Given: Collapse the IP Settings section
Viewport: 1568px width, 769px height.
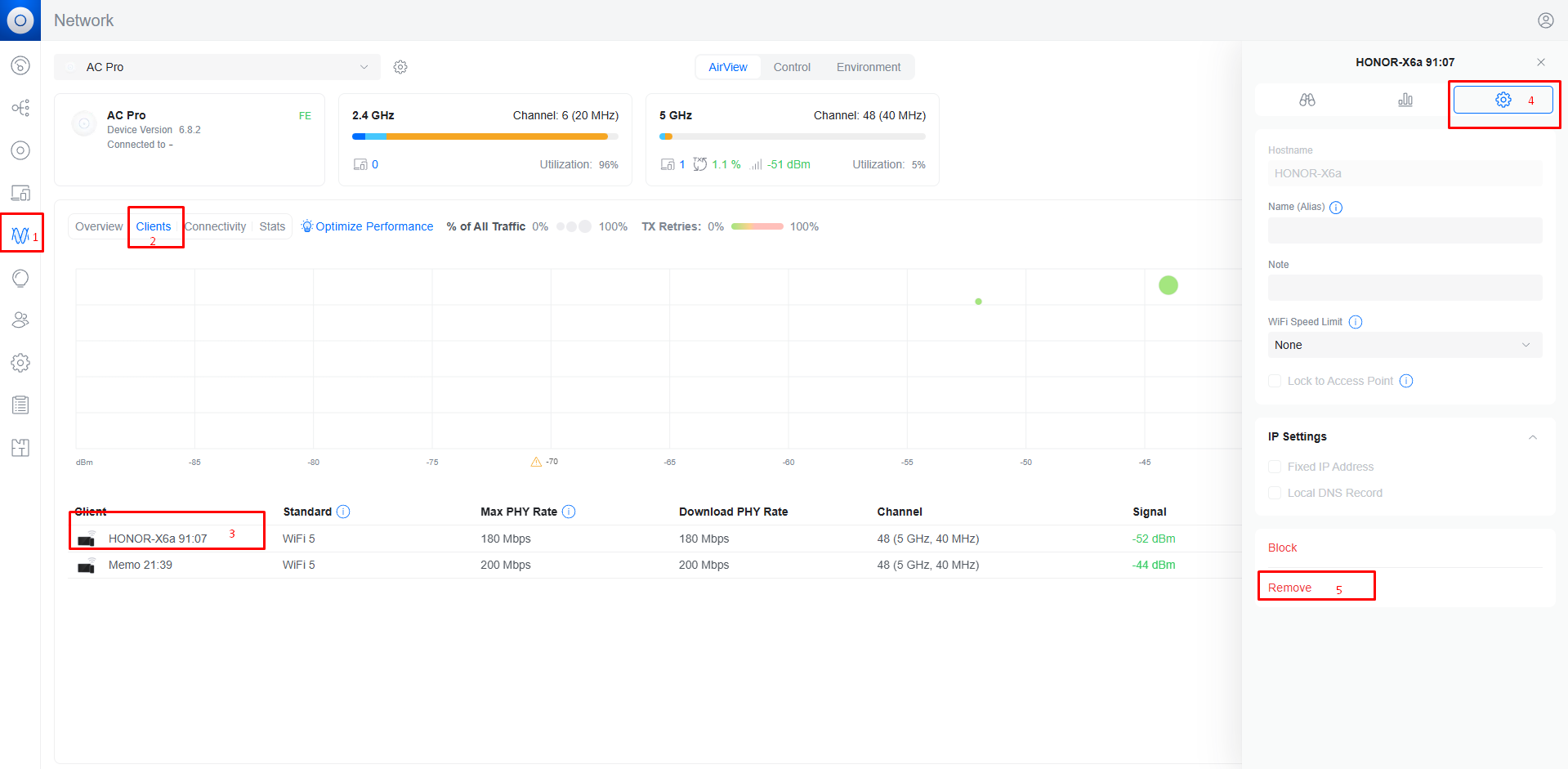Looking at the screenshot, I should (x=1533, y=437).
